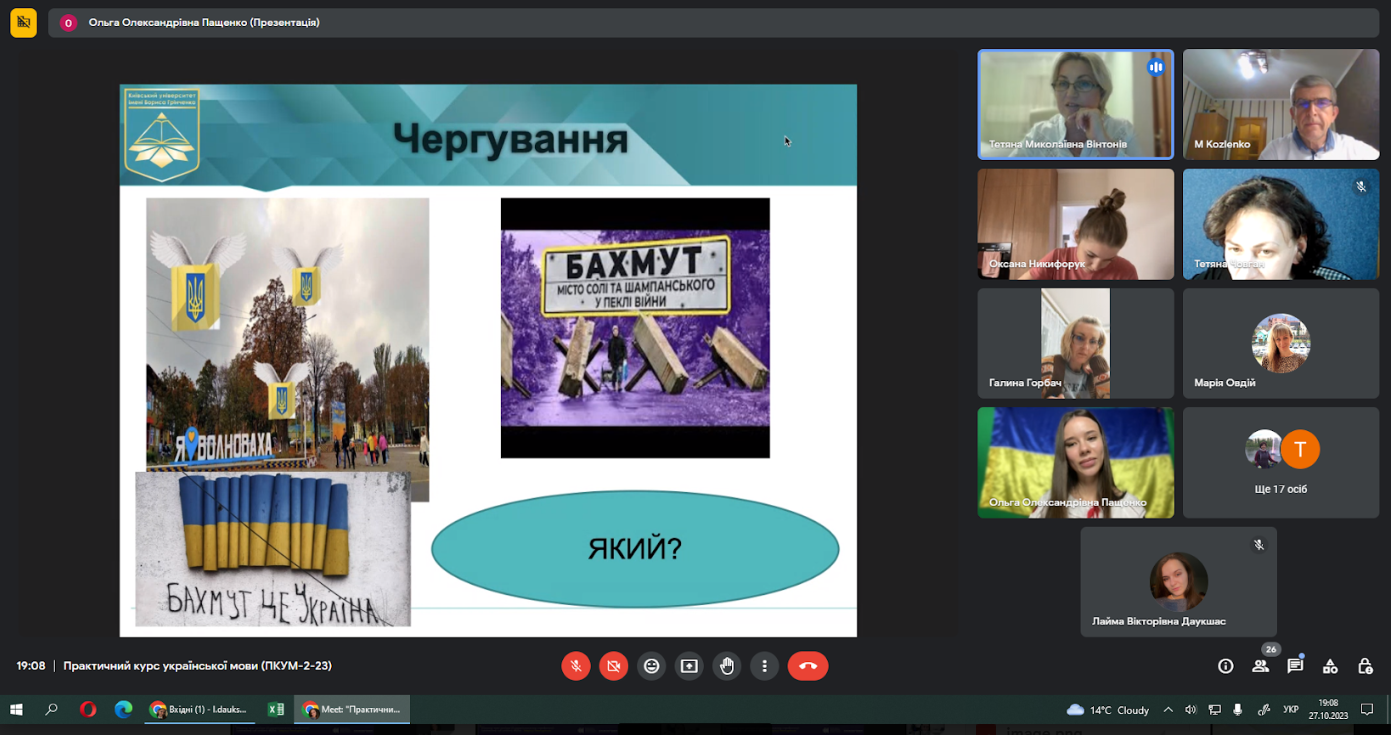Raise hand in the meeting
The image size is (1391, 735).
tap(727, 666)
